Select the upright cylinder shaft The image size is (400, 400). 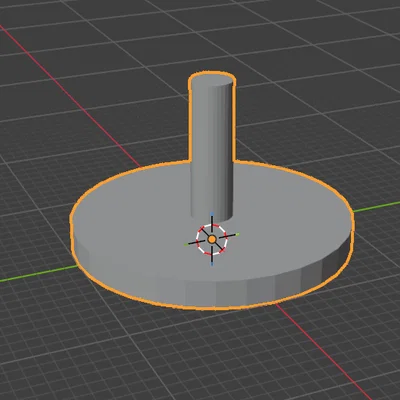point(211,148)
